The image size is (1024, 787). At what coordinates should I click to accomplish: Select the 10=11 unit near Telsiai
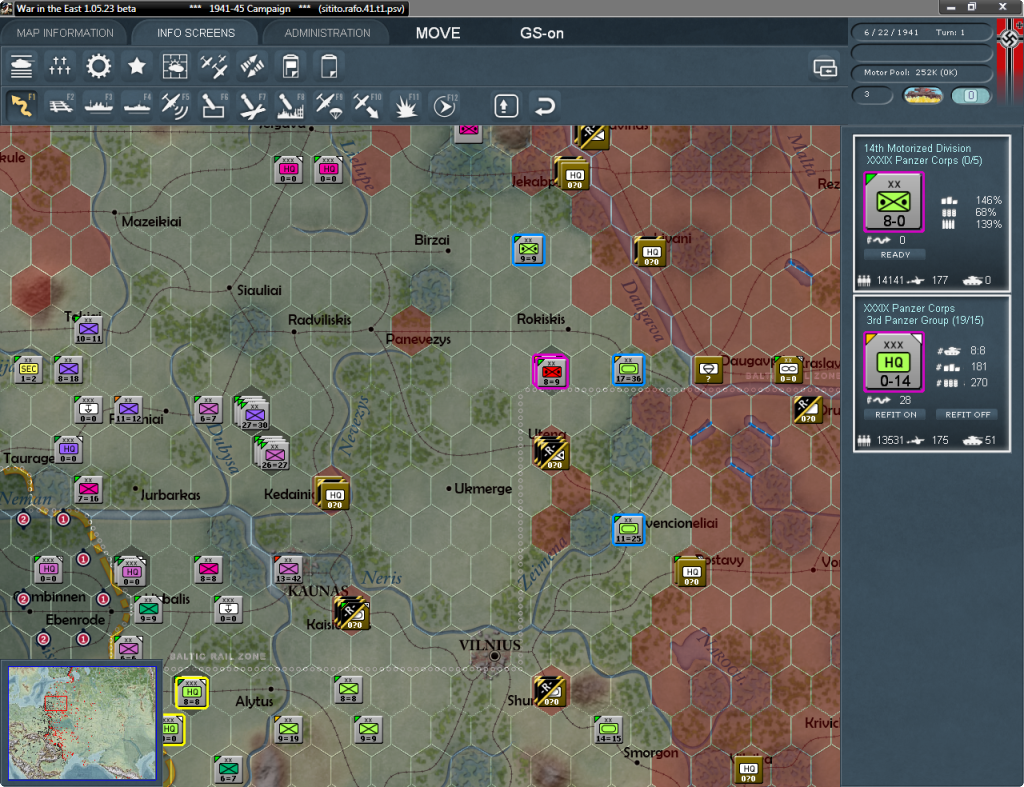88,330
